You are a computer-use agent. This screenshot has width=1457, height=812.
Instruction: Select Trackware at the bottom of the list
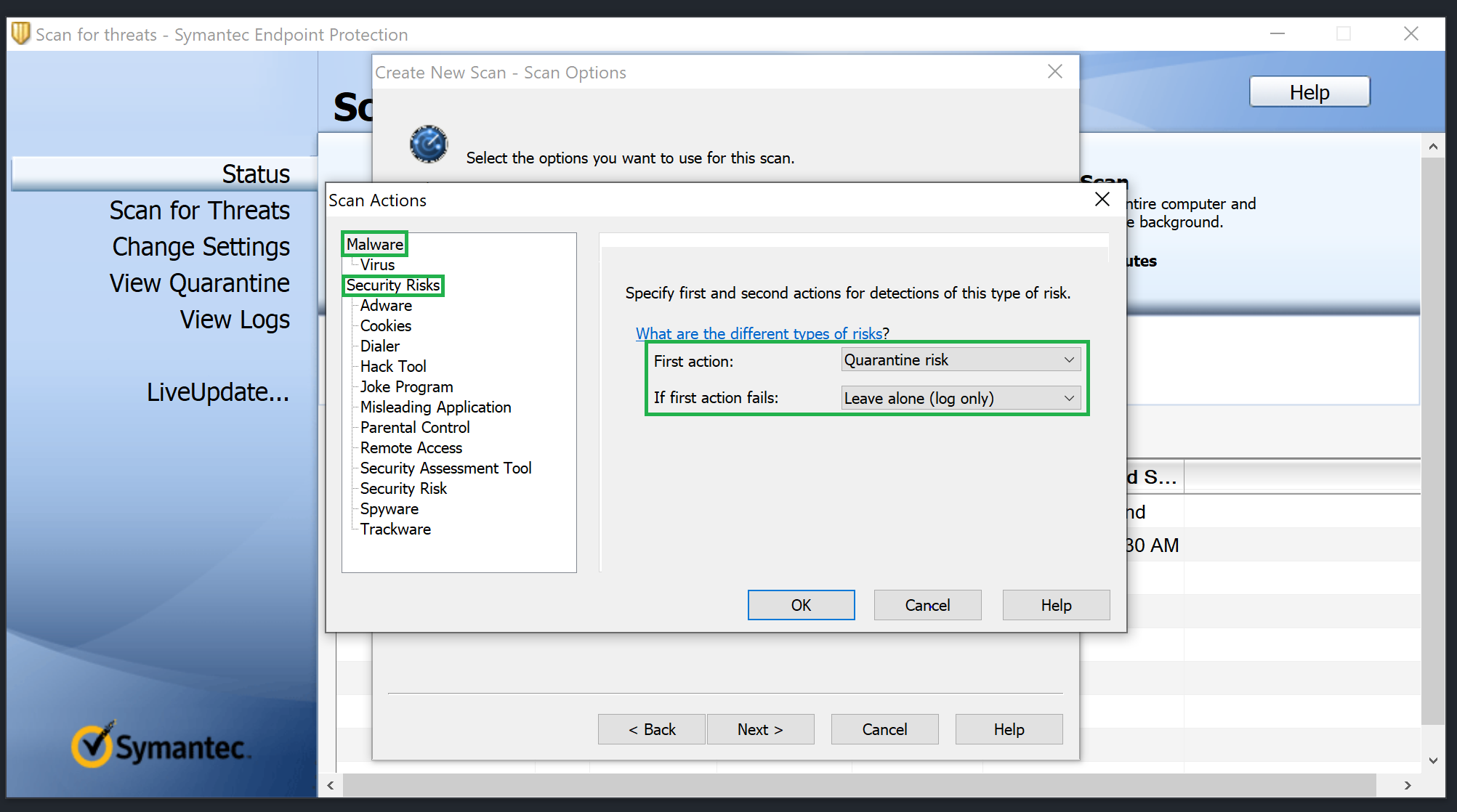(x=395, y=529)
